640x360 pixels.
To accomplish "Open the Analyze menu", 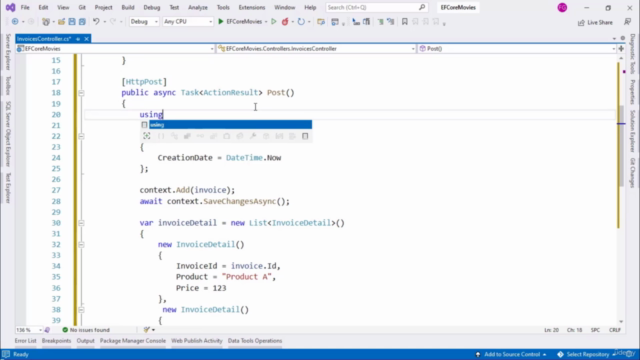I will click(198, 7).
